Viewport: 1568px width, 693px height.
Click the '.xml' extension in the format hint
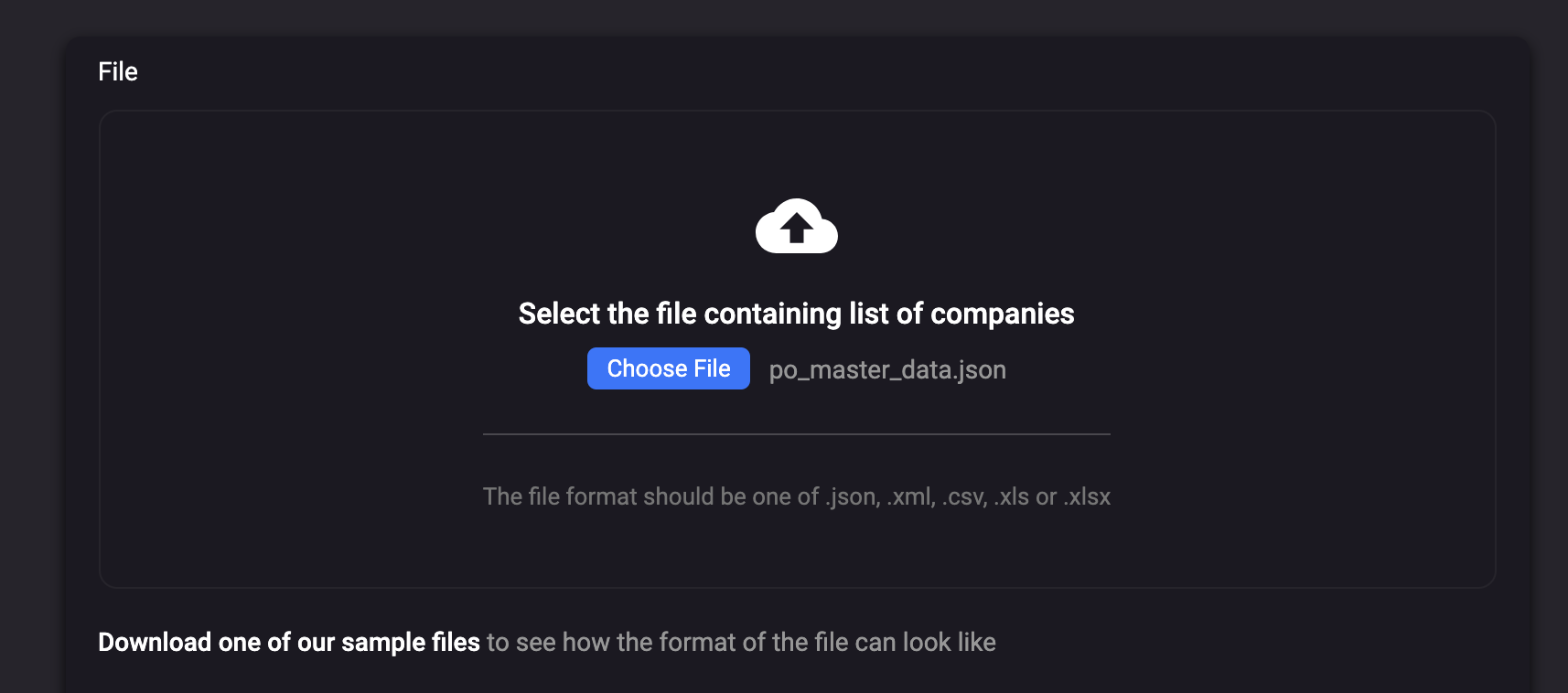[x=910, y=496]
